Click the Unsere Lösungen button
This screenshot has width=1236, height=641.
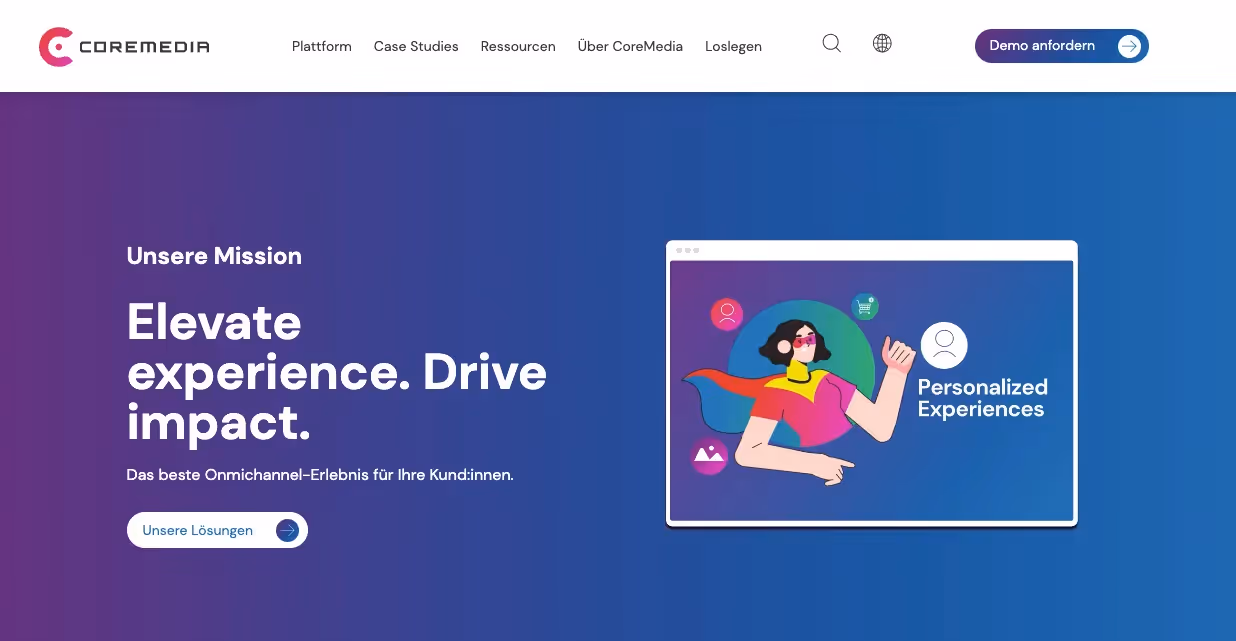tap(217, 530)
